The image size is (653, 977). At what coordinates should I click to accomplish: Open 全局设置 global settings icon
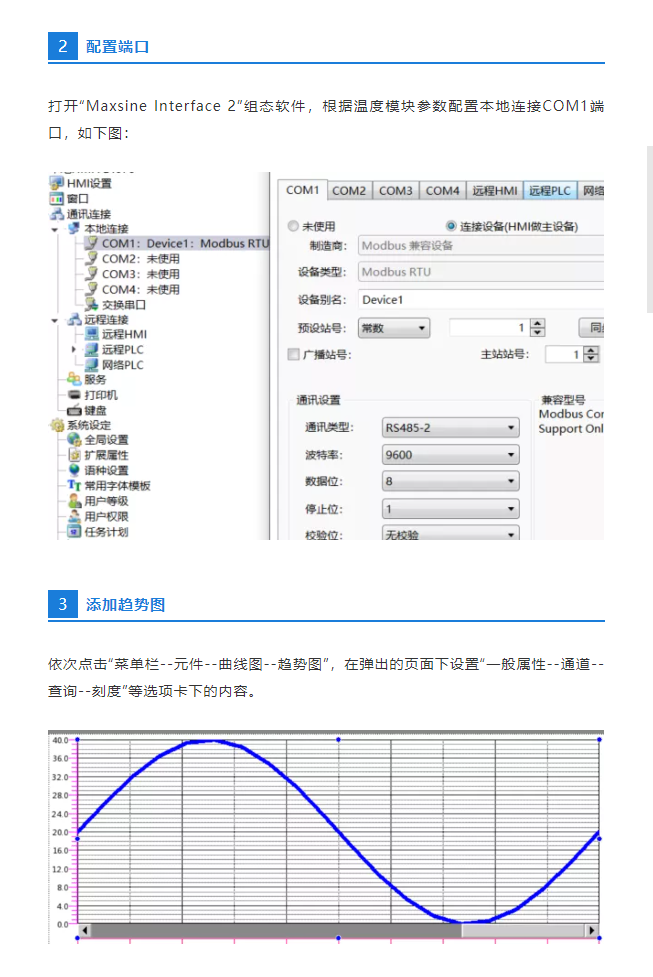(x=73, y=440)
